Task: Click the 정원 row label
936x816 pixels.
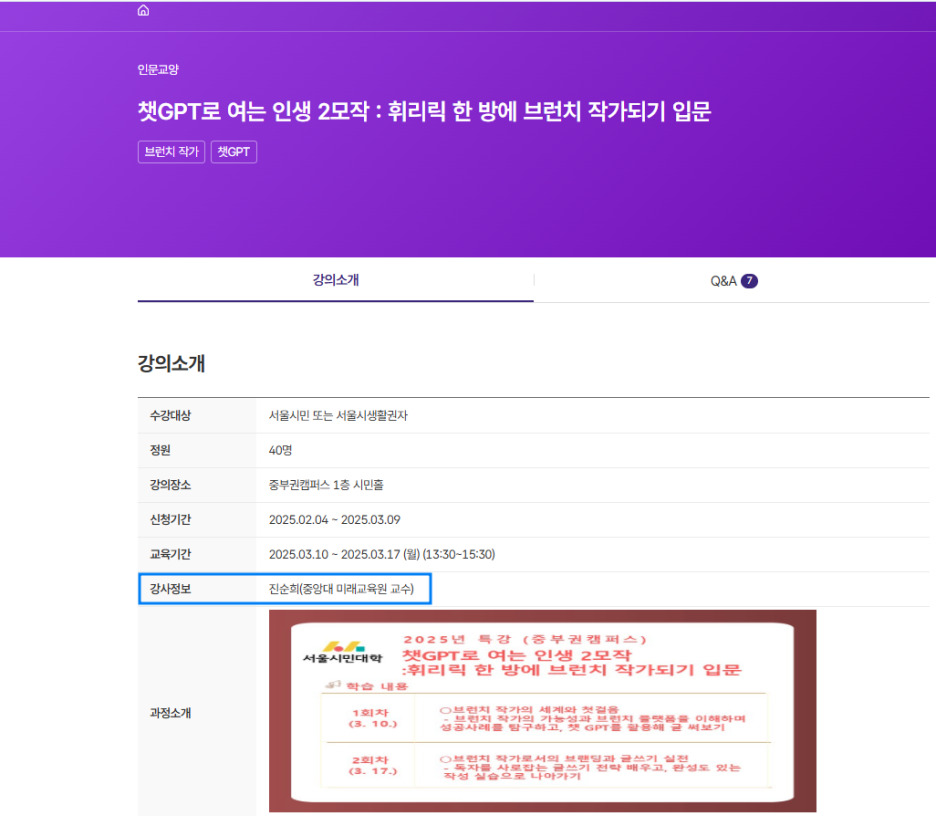Action: pos(160,450)
